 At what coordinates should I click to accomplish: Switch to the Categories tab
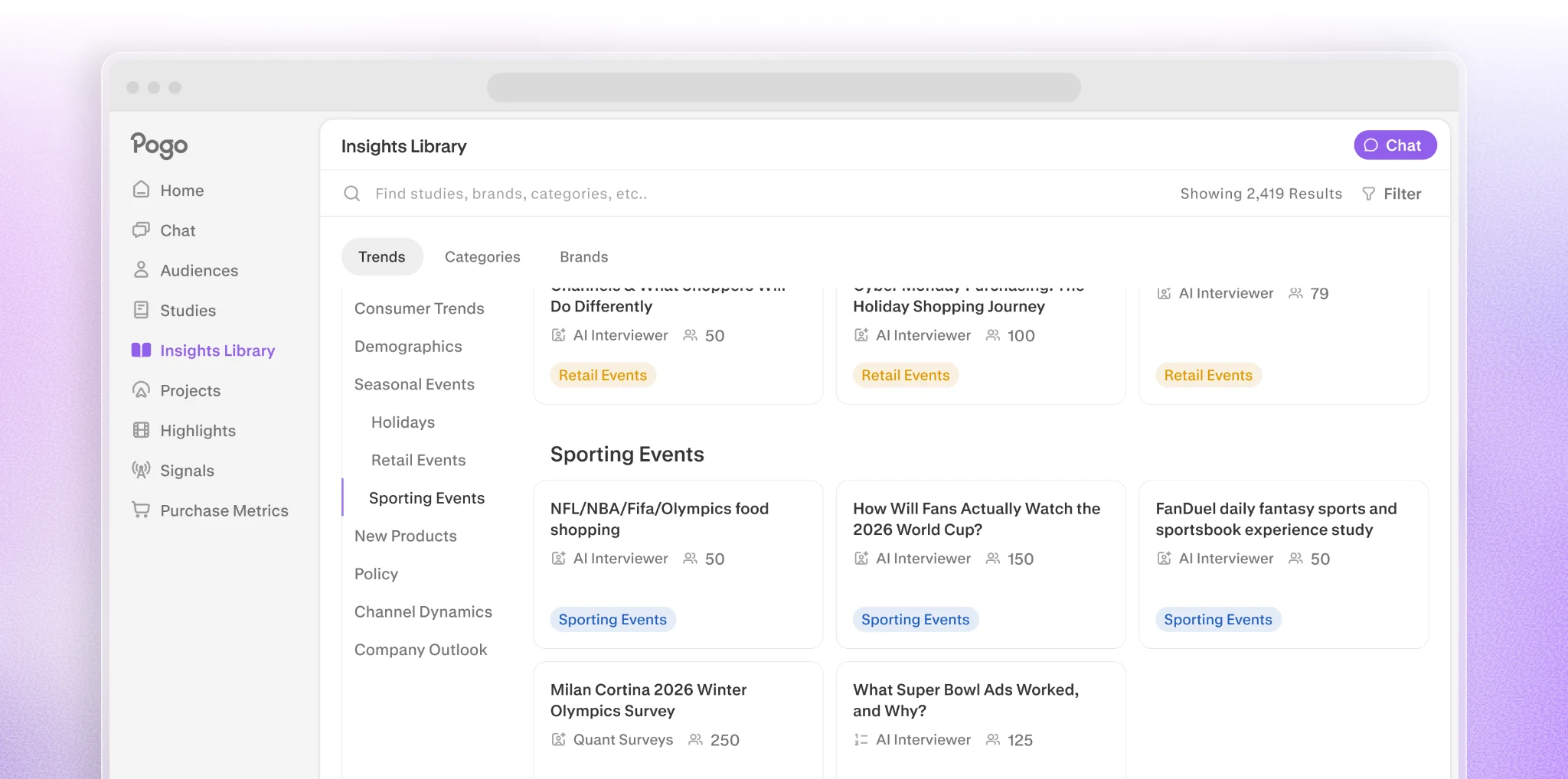[x=482, y=256]
